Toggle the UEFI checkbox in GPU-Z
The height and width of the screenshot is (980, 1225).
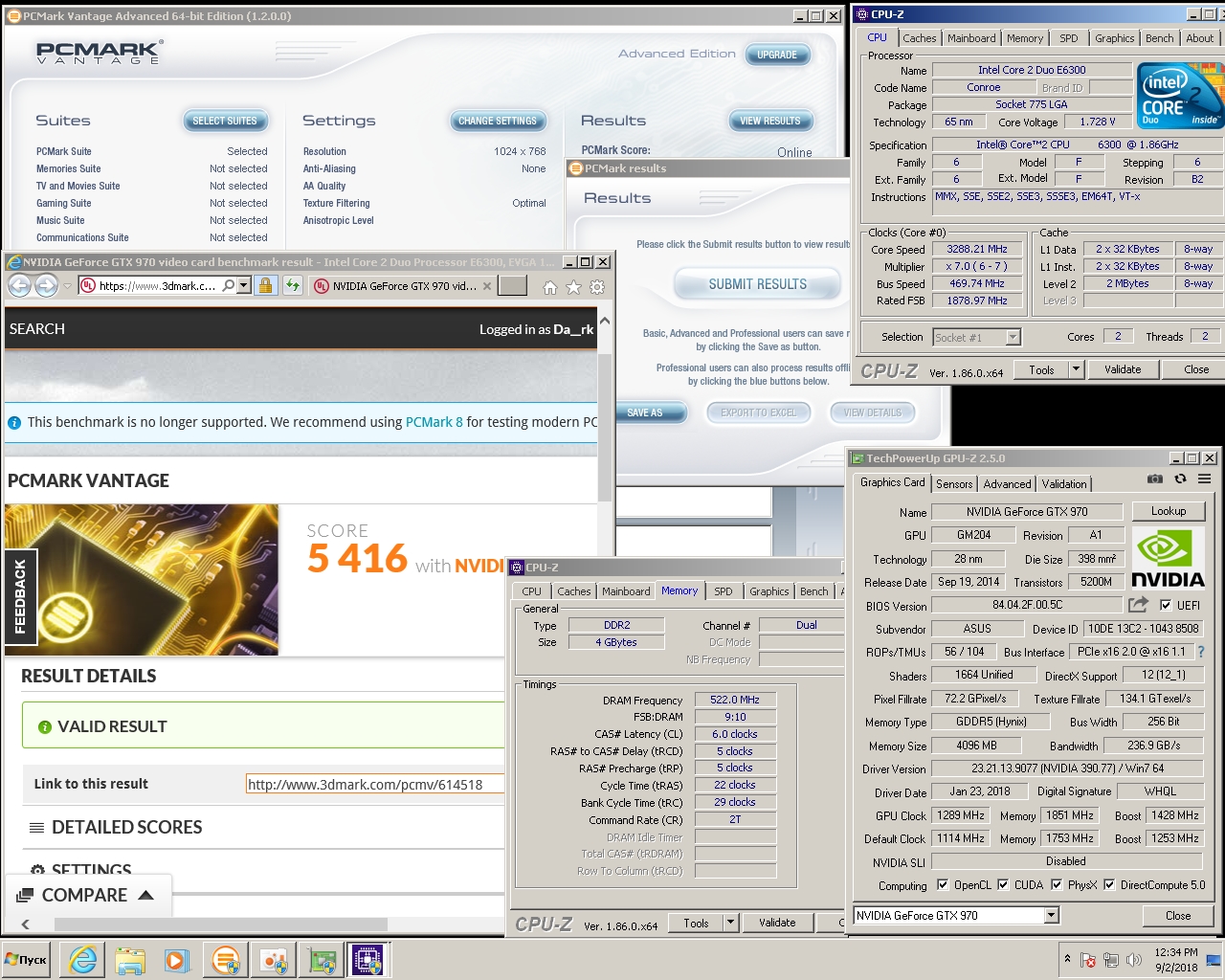pos(1165,605)
